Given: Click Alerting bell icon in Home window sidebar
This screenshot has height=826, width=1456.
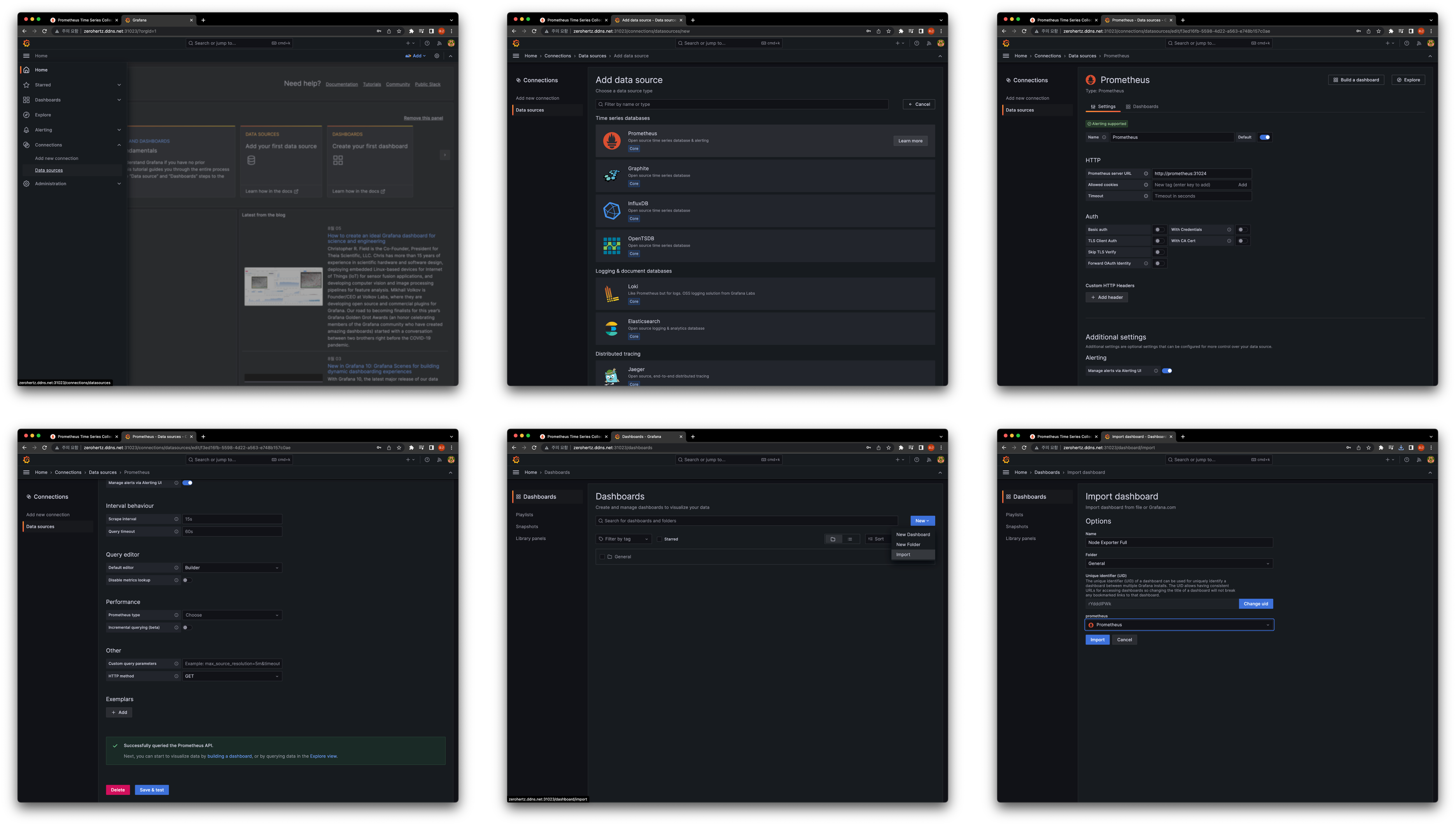Looking at the screenshot, I should coord(26,130).
